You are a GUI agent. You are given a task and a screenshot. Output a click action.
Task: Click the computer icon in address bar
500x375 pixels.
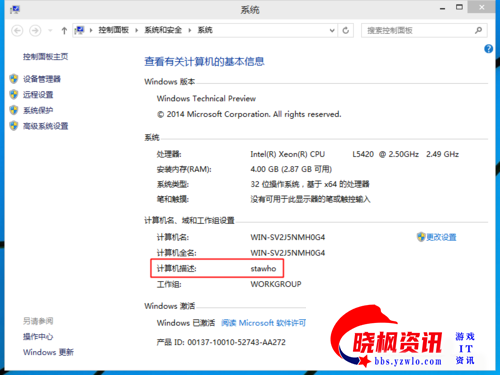[x=79, y=30]
